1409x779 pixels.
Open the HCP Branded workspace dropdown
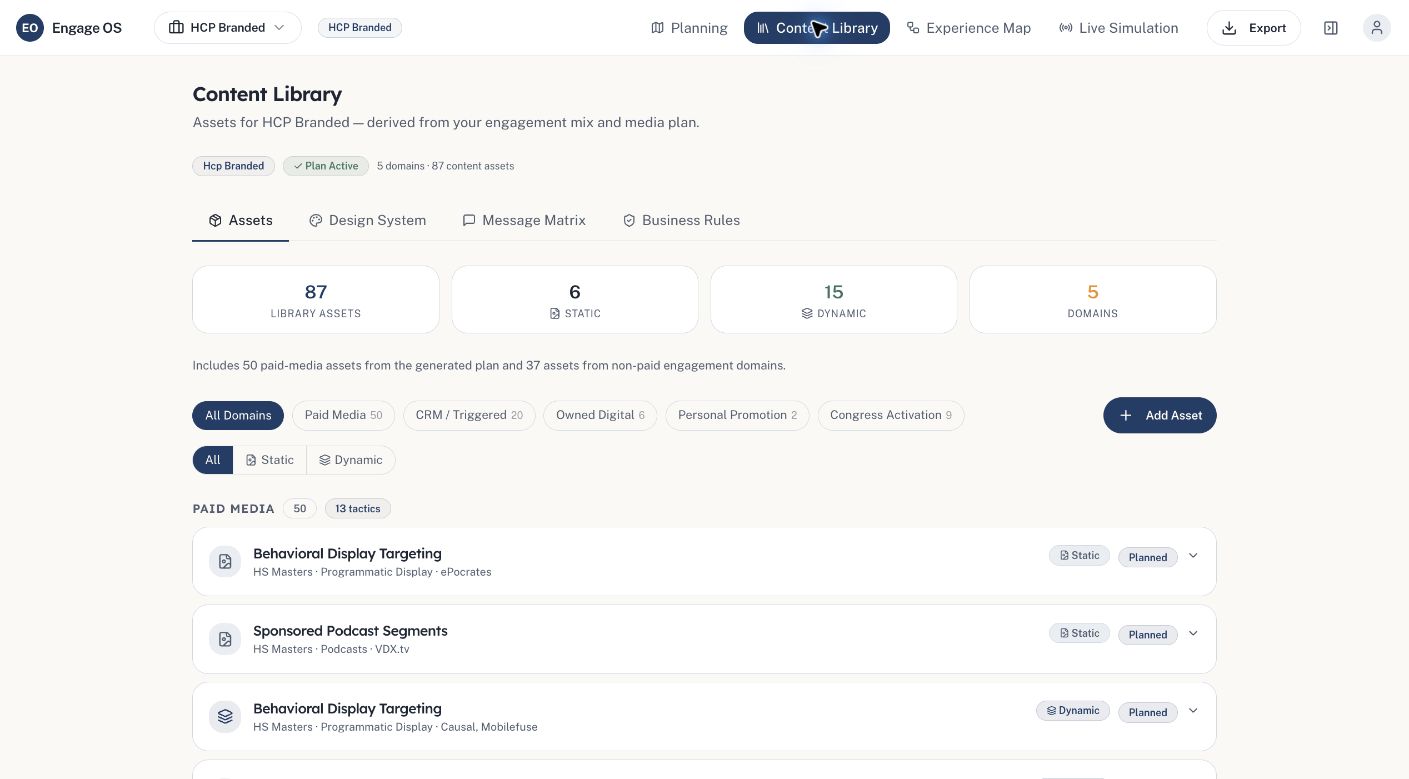point(228,28)
